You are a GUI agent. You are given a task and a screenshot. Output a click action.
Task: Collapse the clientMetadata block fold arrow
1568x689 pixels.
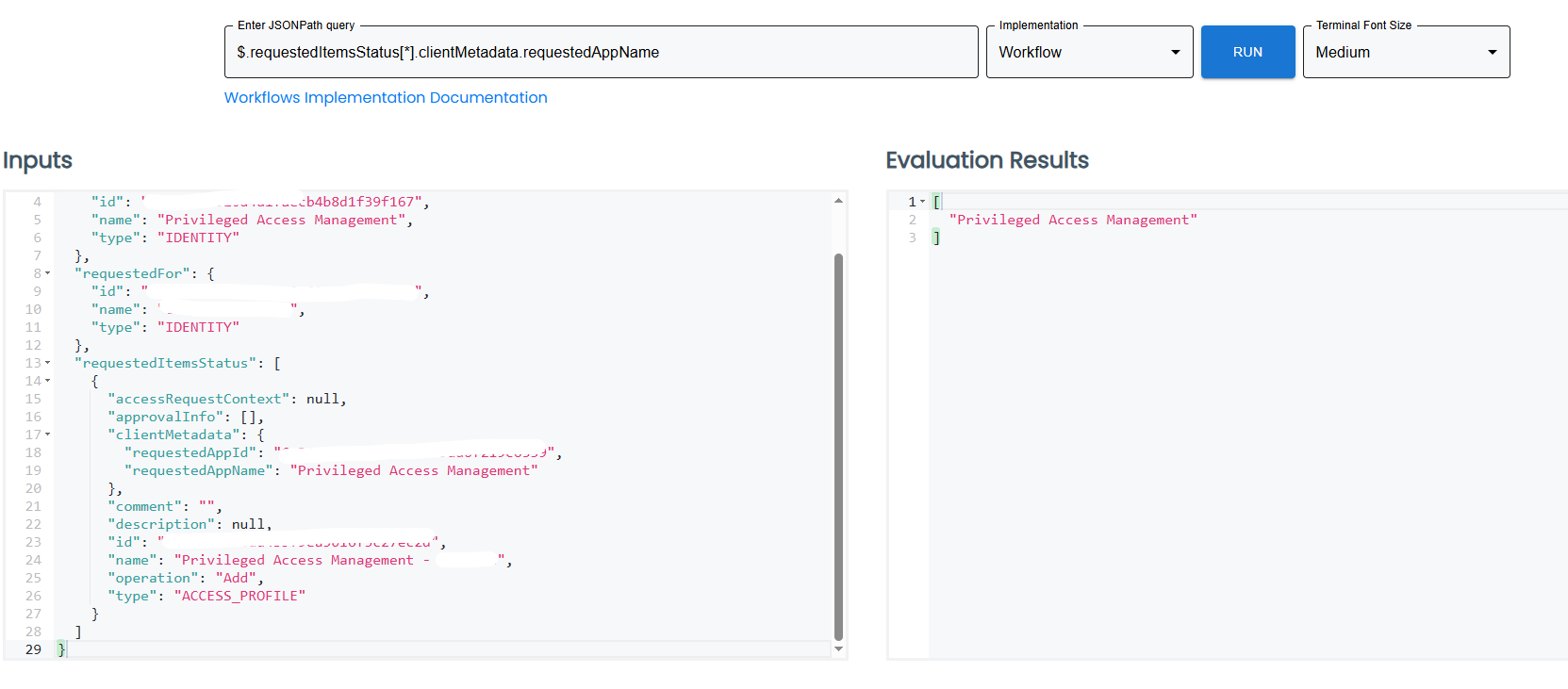tap(48, 435)
